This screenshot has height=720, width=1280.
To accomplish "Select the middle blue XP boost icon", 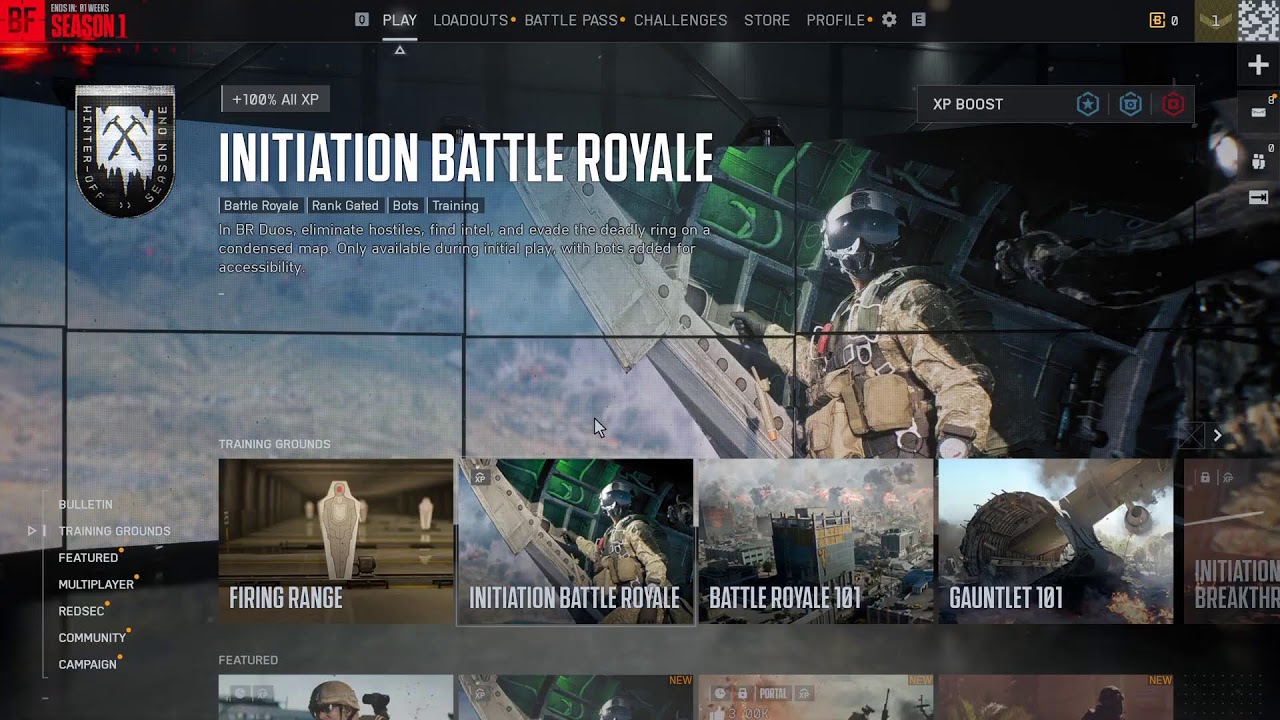I will (1131, 104).
